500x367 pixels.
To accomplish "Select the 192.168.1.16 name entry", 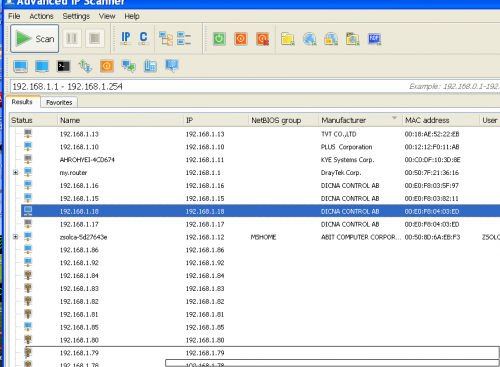I will click(79, 186).
